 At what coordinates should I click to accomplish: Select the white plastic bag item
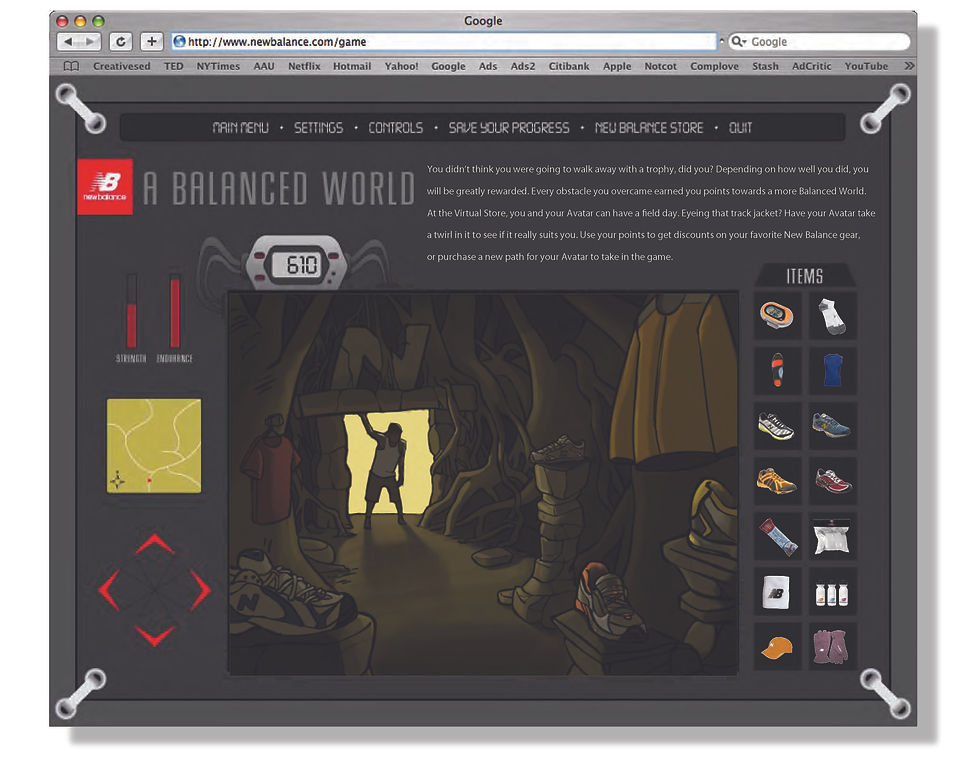(x=832, y=536)
